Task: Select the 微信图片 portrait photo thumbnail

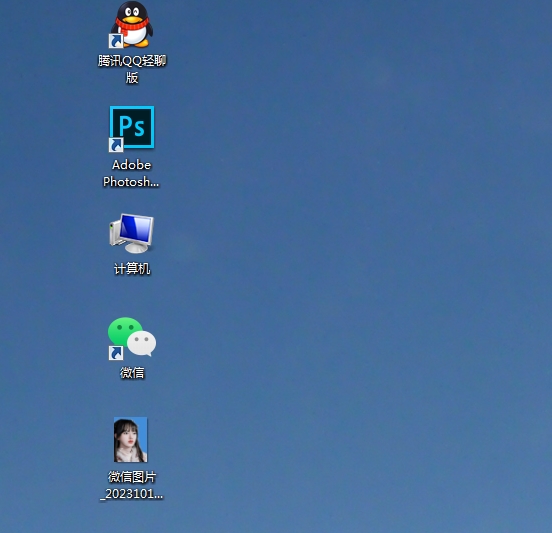Action: pyautogui.click(x=130, y=440)
